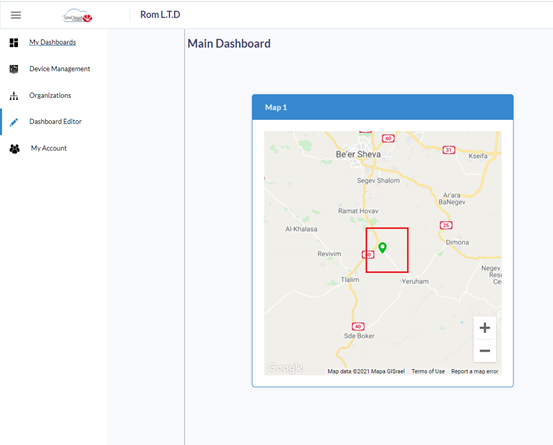Click the My Account people icon

coord(14,149)
